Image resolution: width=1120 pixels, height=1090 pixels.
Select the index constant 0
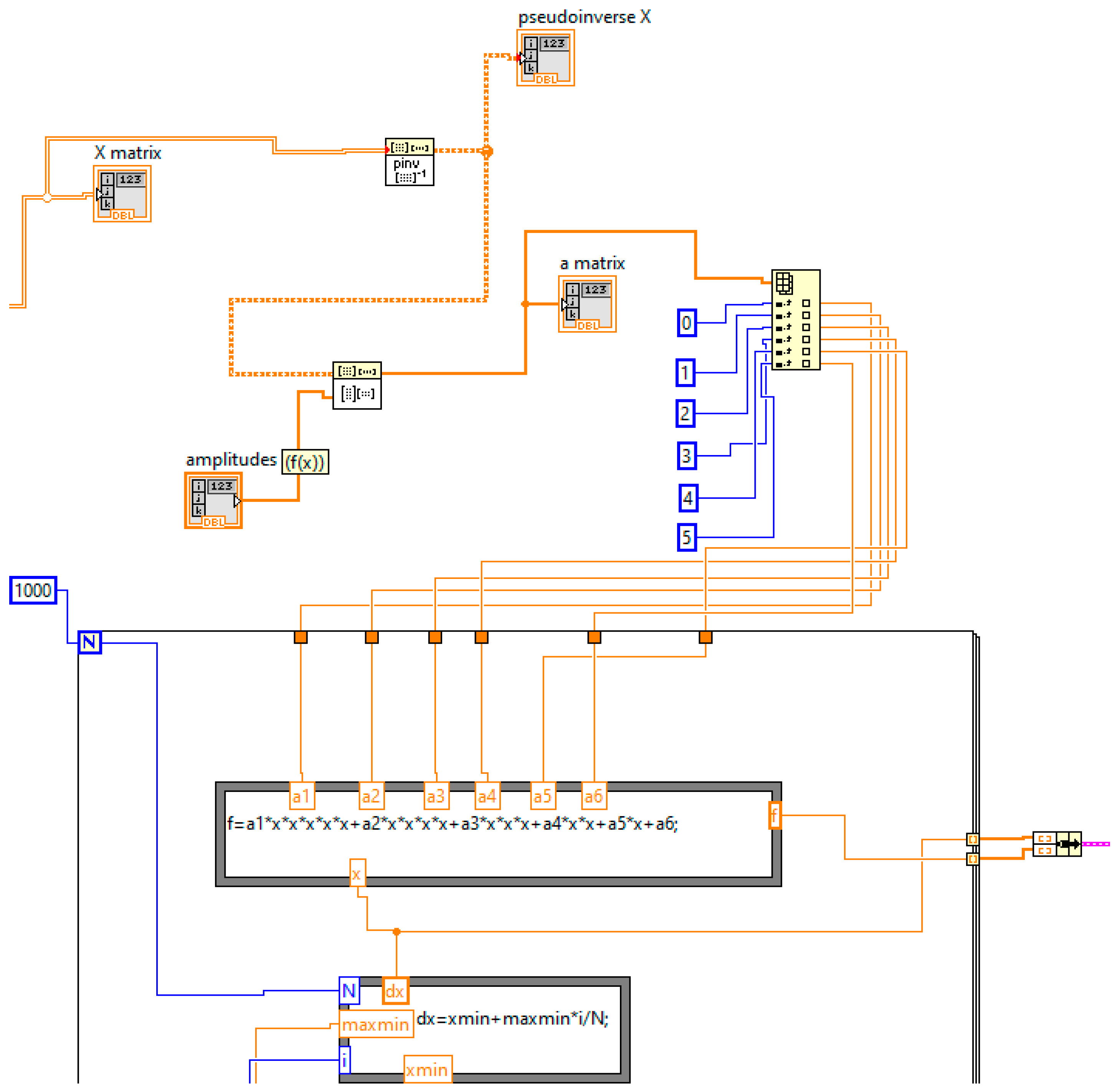[x=687, y=323]
